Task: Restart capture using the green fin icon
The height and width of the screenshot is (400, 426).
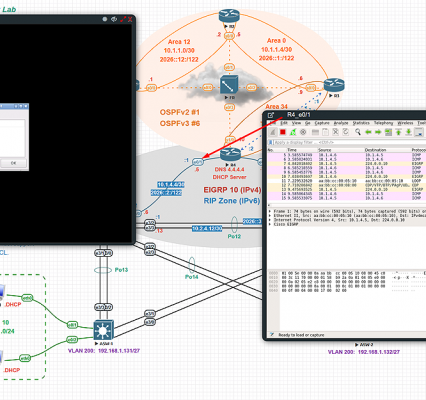Action: click(293, 132)
